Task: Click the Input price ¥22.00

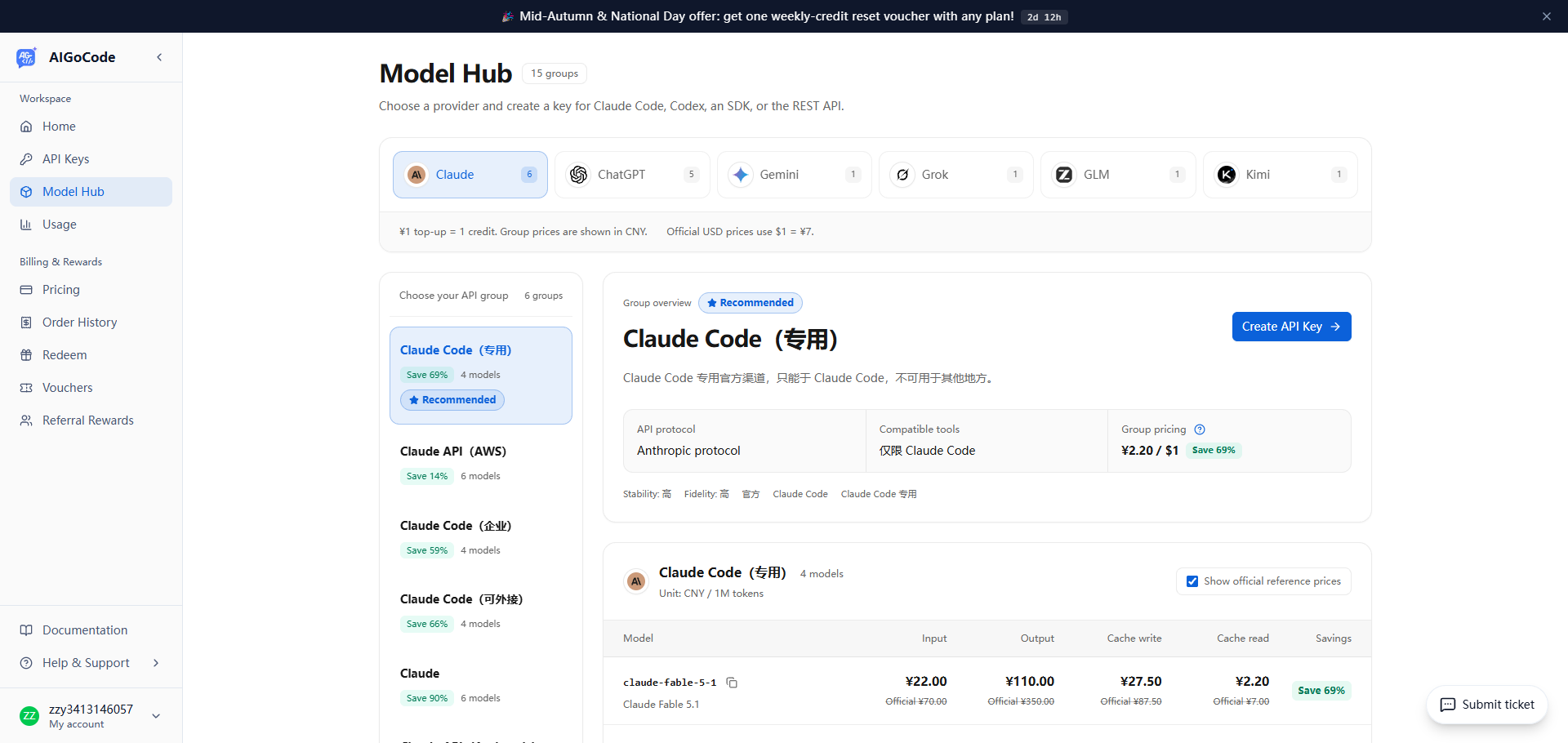Action: pos(926,682)
